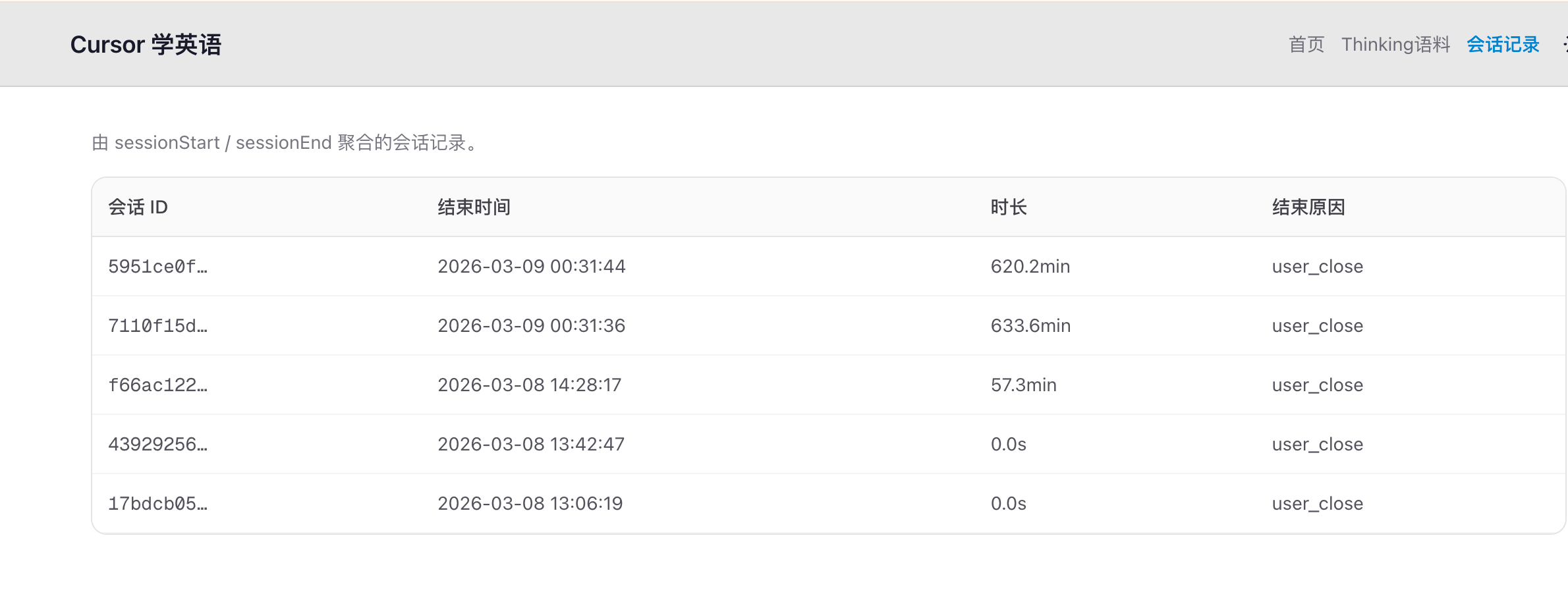1568x598 pixels.
Task: Click end time 2026-03-08 13:42:47
Action: coord(531,445)
